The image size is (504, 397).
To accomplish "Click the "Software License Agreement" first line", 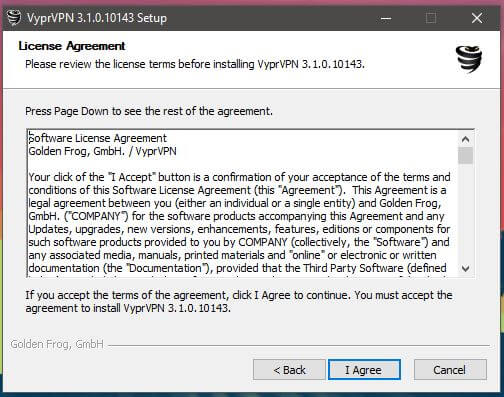I will 97,138.
